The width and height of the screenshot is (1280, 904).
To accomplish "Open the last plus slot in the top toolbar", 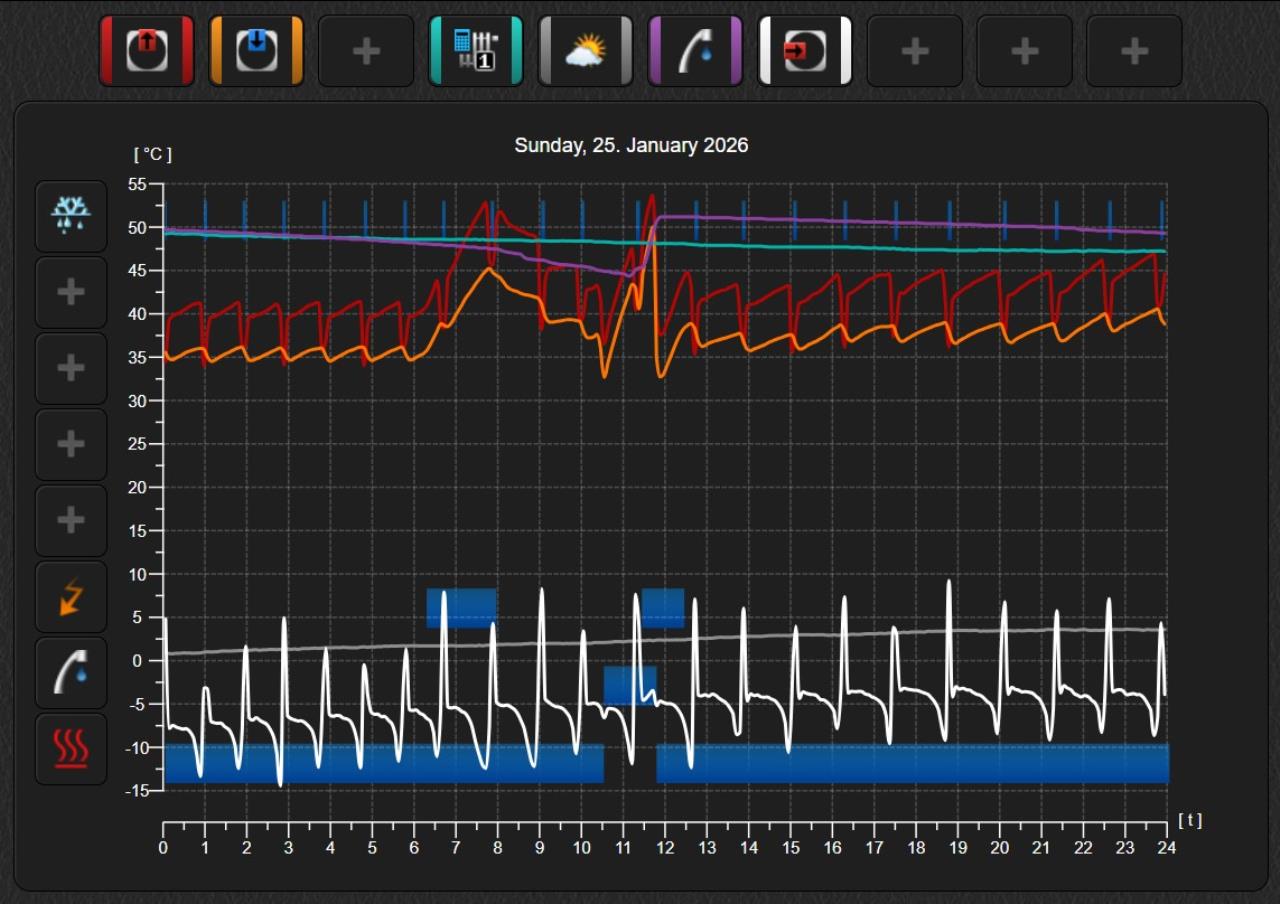I will (x=1134, y=51).
